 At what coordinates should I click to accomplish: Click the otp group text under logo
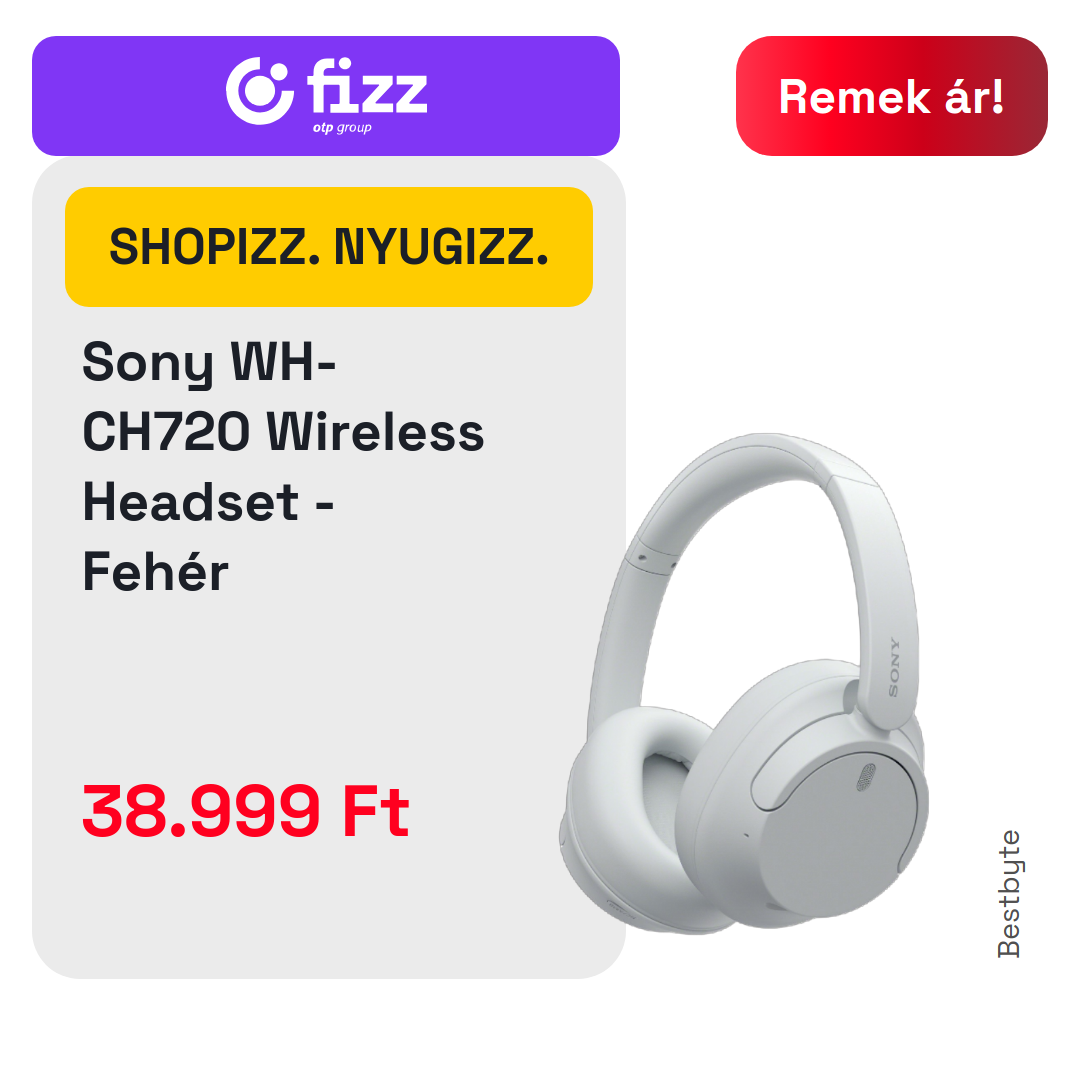point(342,127)
